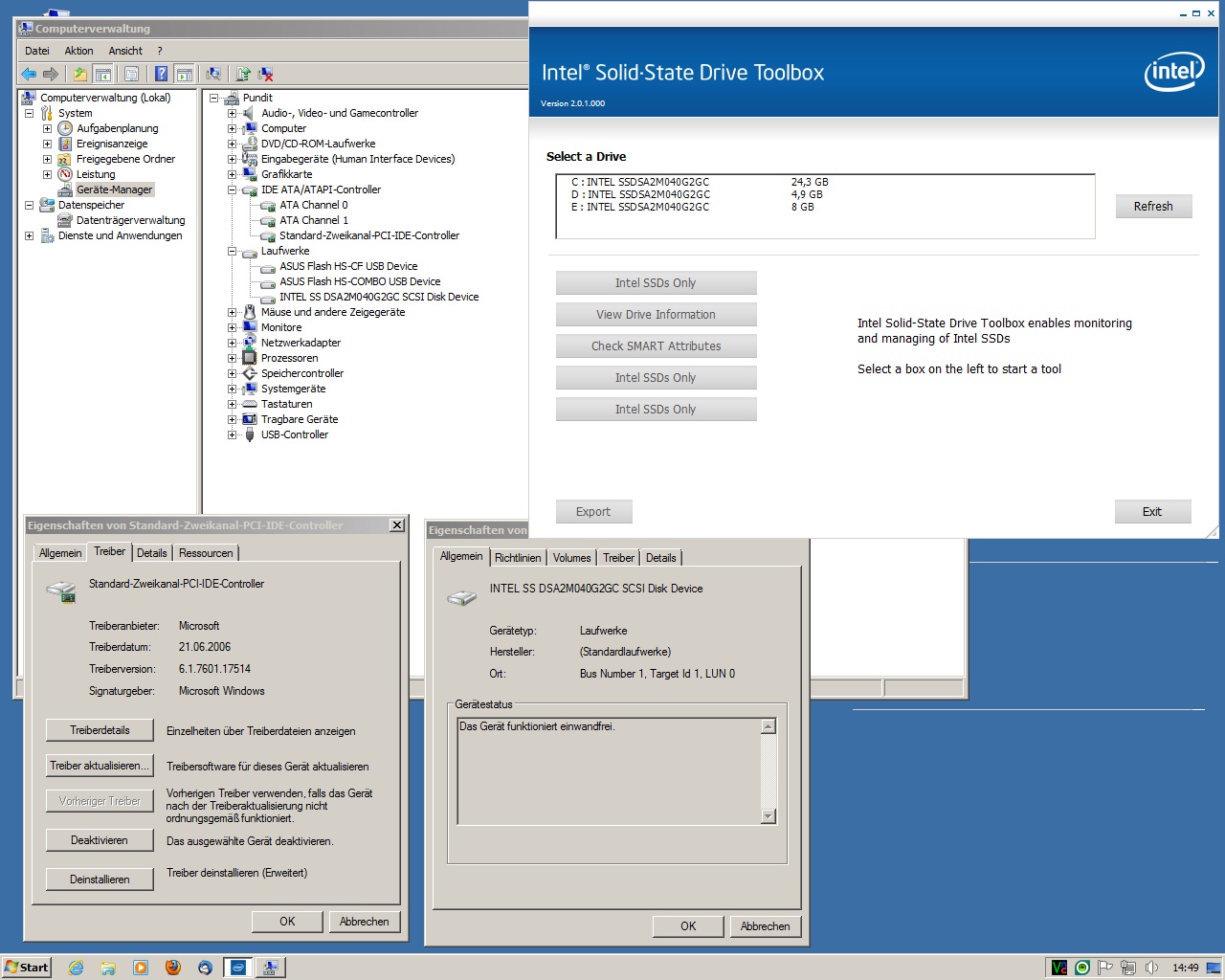Viewport: 1225px width, 980px height.
Task: Collapse the Laufwerke node
Action: [232, 251]
